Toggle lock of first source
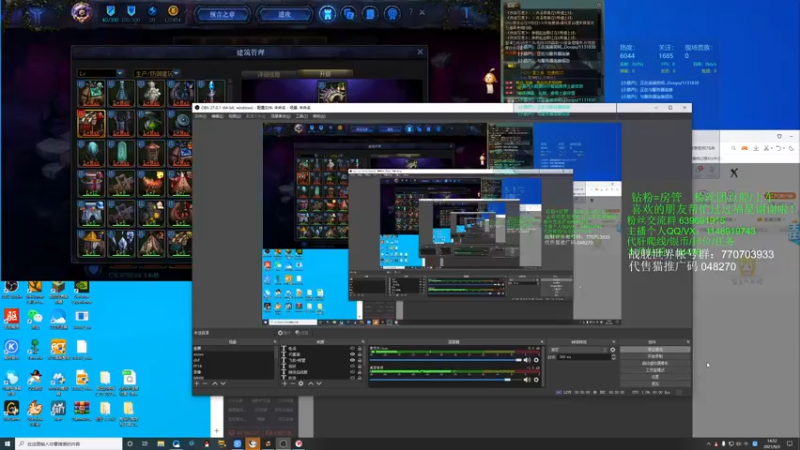 click(360, 348)
